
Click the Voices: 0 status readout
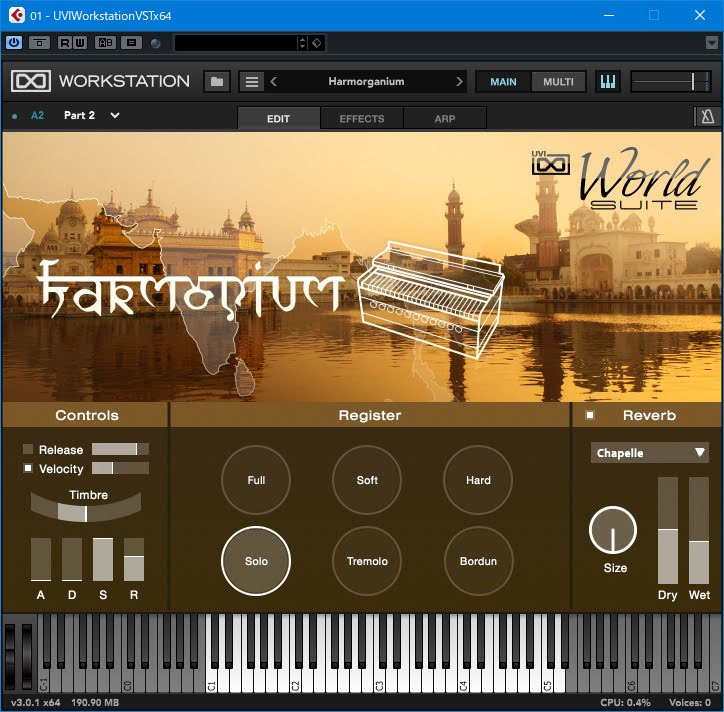point(690,702)
